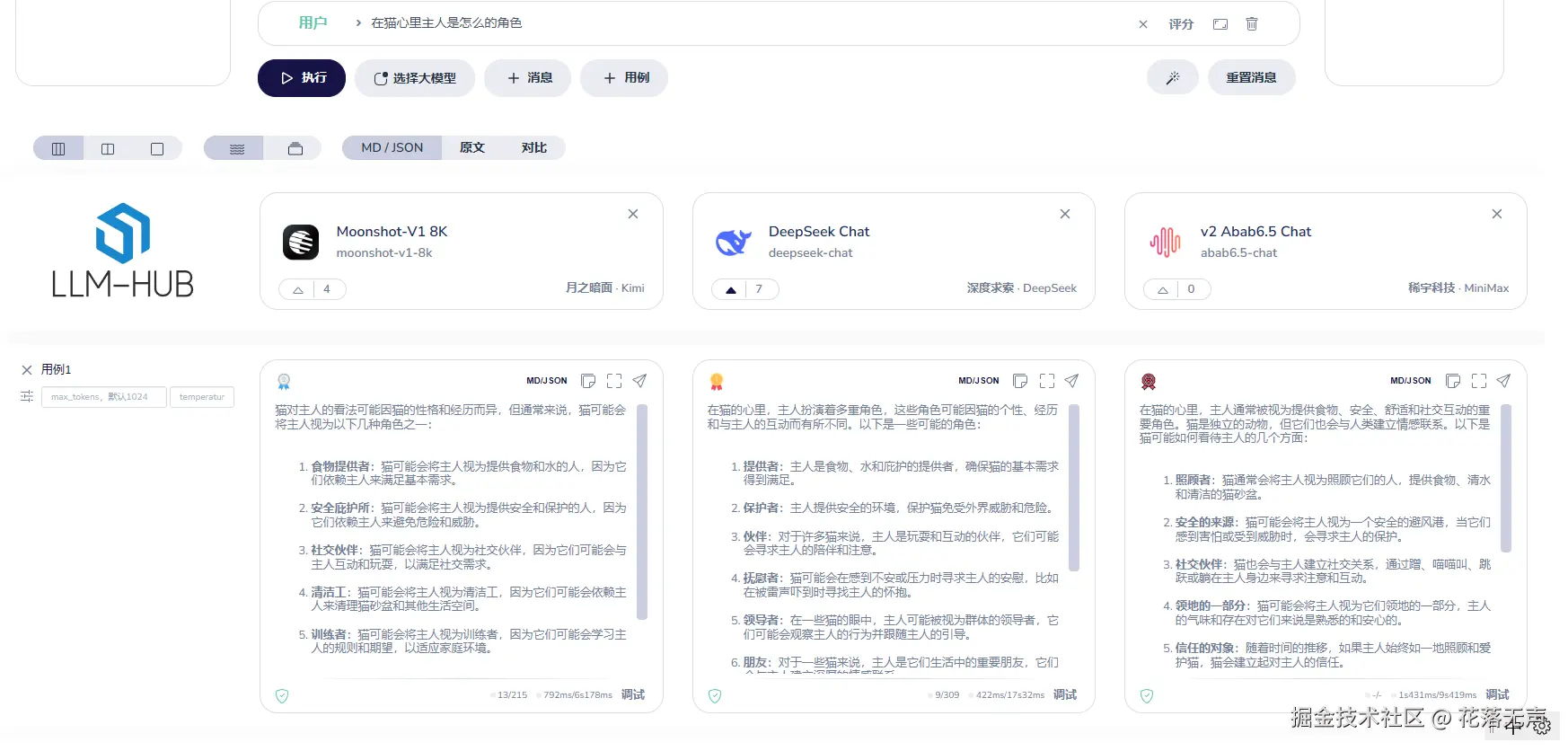Image resolution: width=1568 pixels, height=751 pixels.
Task: Remove the user message with X icon
Action: (x=1143, y=24)
